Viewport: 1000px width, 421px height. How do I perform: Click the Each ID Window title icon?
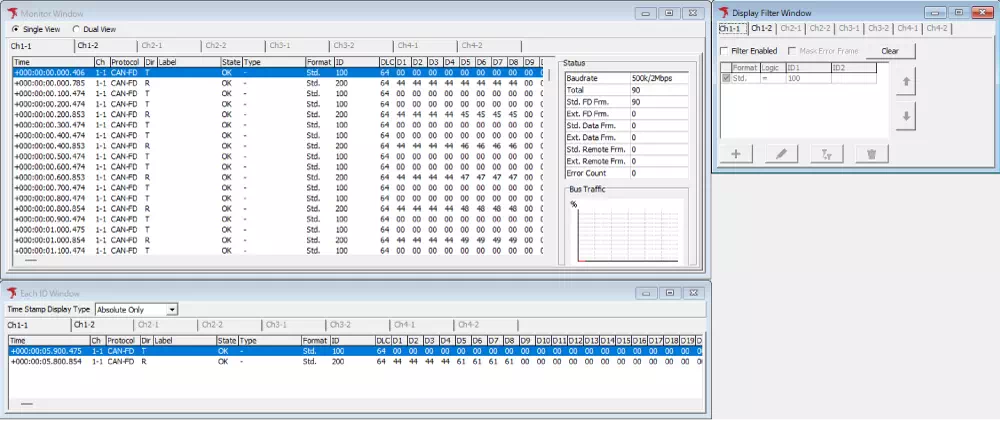tap(12, 292)
